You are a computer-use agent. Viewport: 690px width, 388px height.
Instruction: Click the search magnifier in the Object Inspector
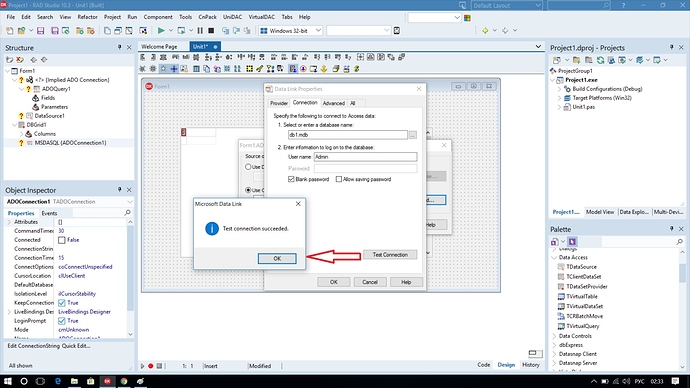(128, 212)
